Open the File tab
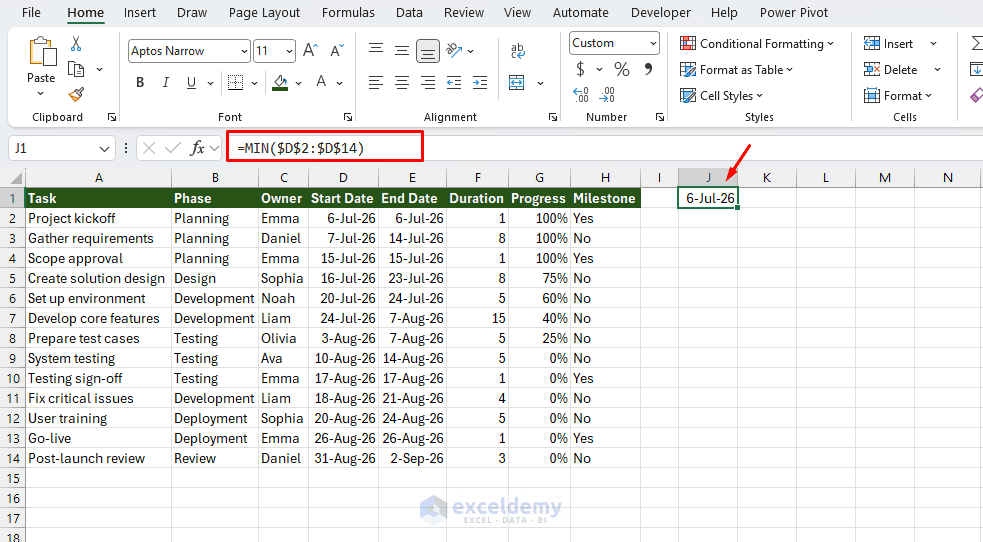This screenshot has height=542, width=983. pyautogui.click(x=31, y=13)
